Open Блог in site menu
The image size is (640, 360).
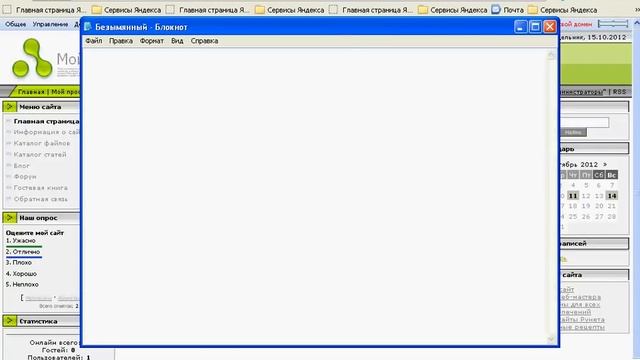point(21,166)
